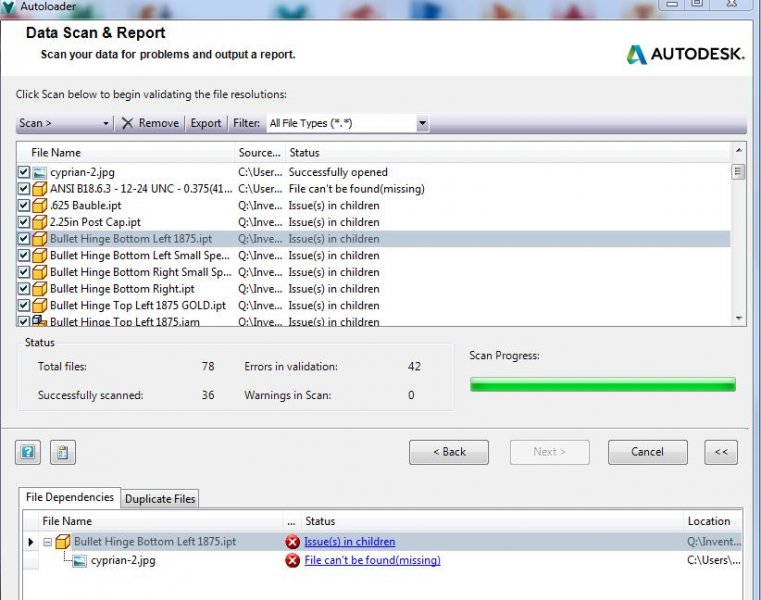Open the help icon button
The height and width of the screenshot is (600, 761).
coord(28,452)
